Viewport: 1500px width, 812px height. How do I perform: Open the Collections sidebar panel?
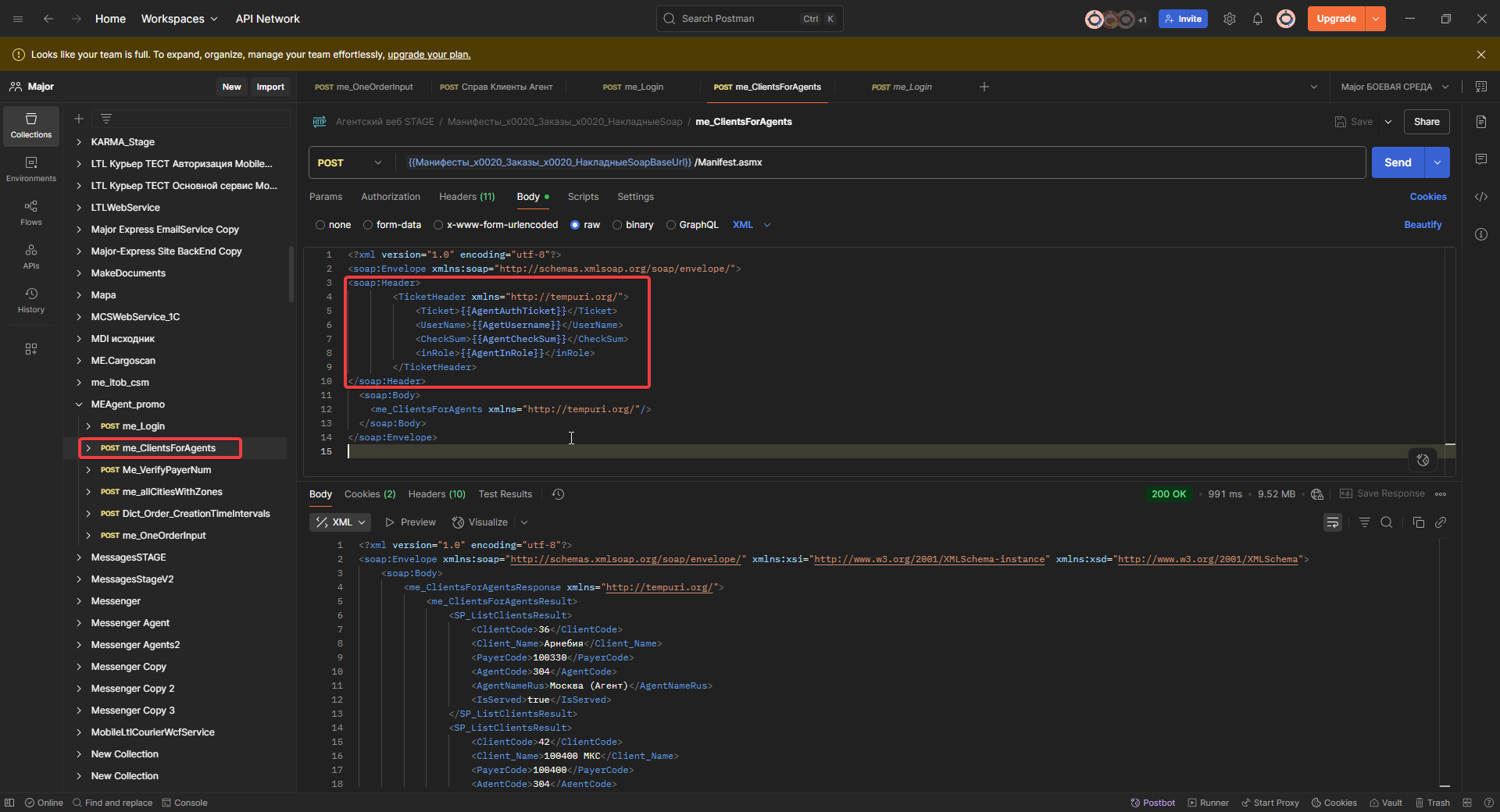31,126
